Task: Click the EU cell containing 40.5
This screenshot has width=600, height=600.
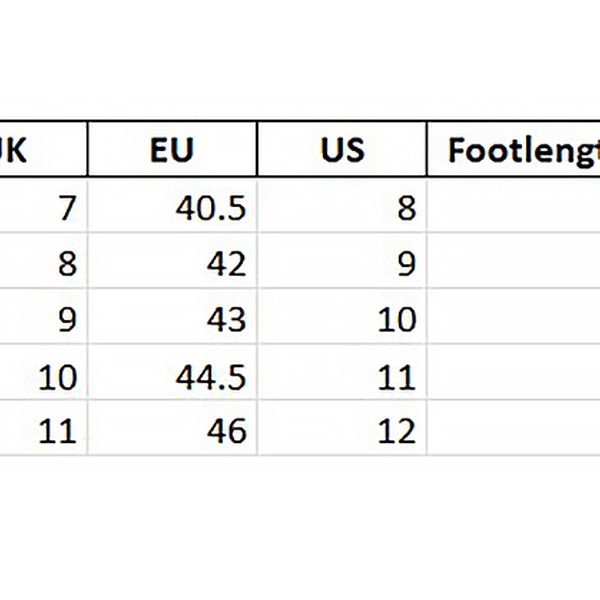Action: [172, 209]
